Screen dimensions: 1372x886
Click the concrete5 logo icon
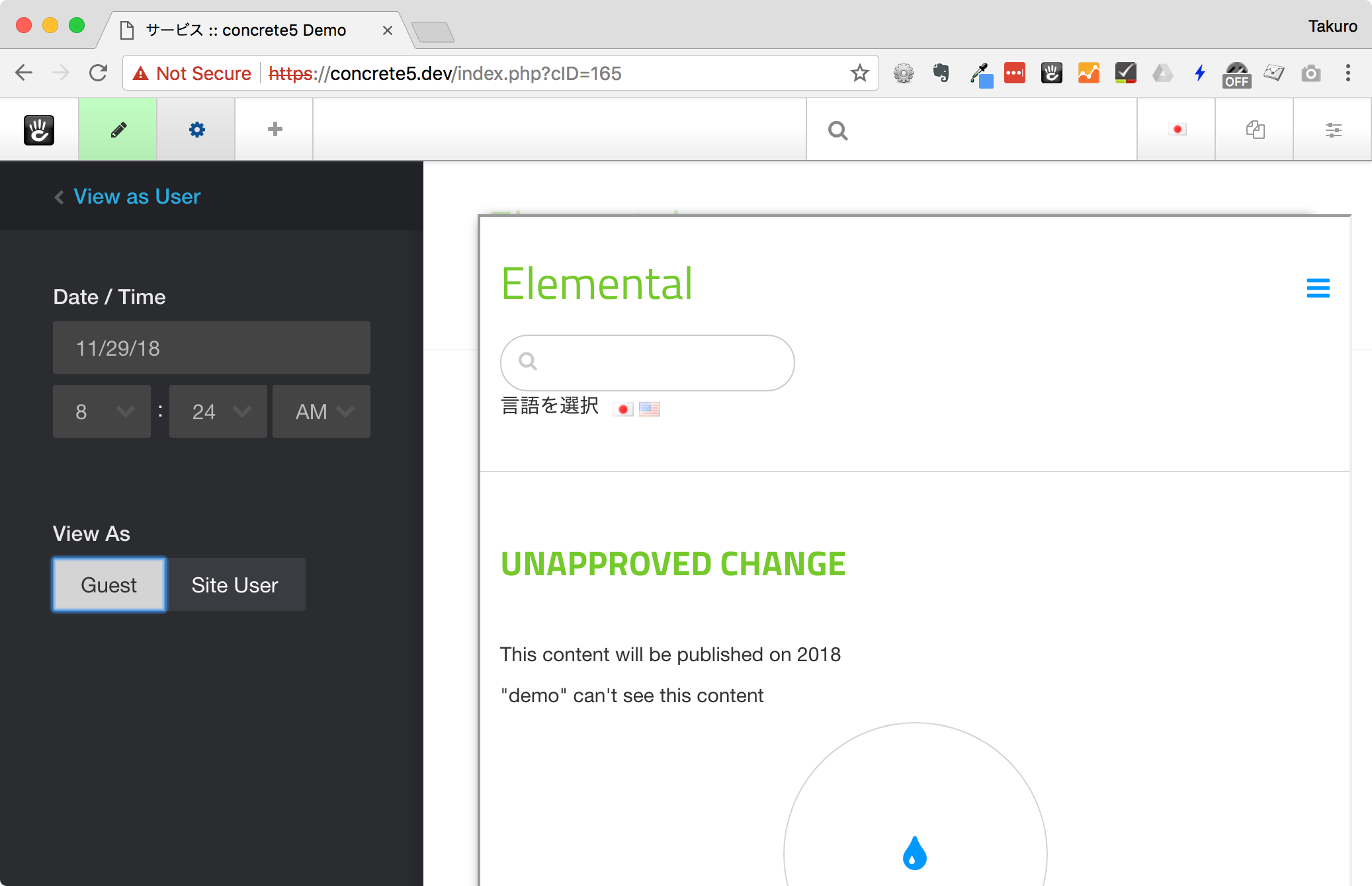38,129
